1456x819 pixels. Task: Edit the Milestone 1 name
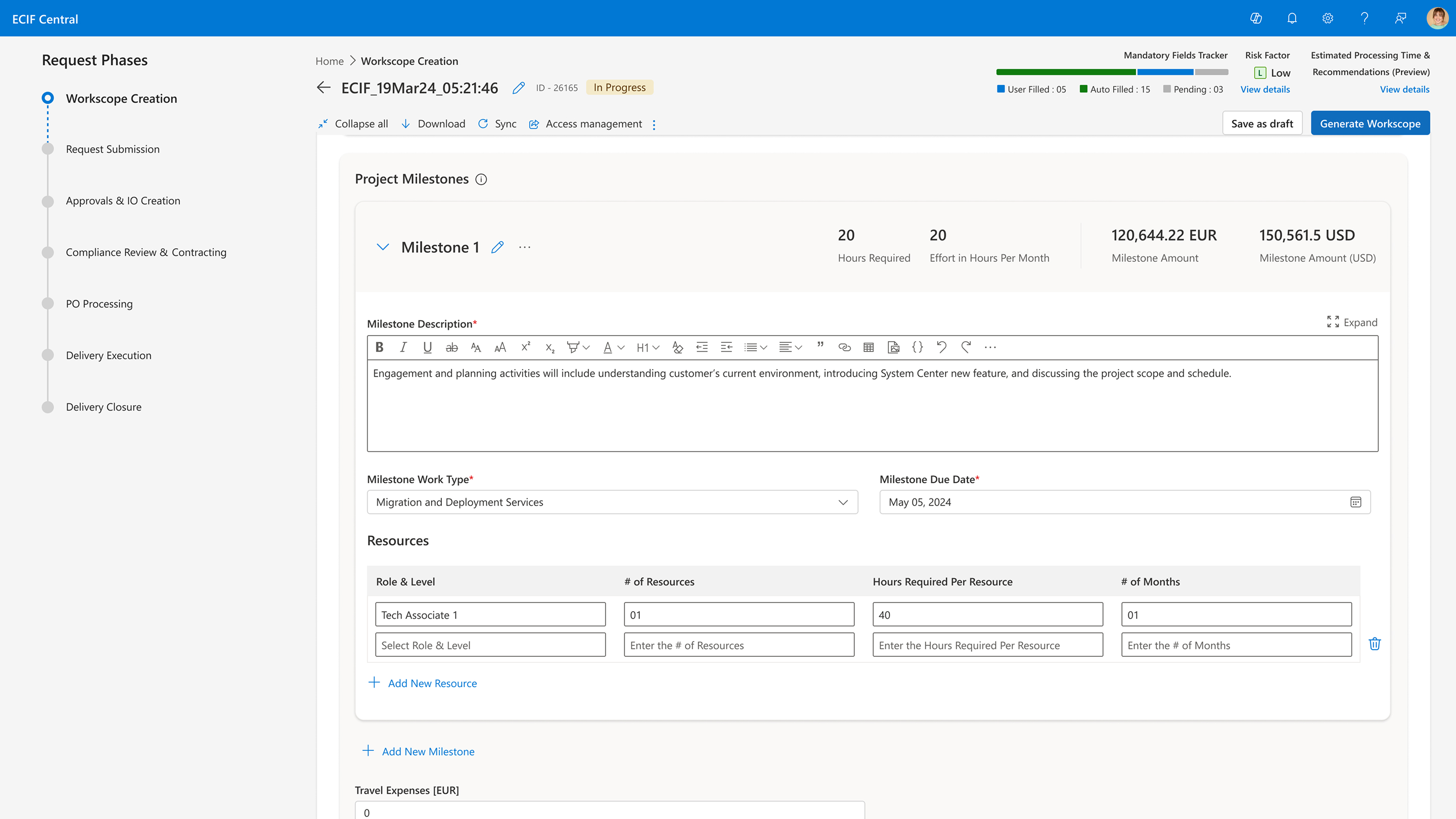[497, 247]
